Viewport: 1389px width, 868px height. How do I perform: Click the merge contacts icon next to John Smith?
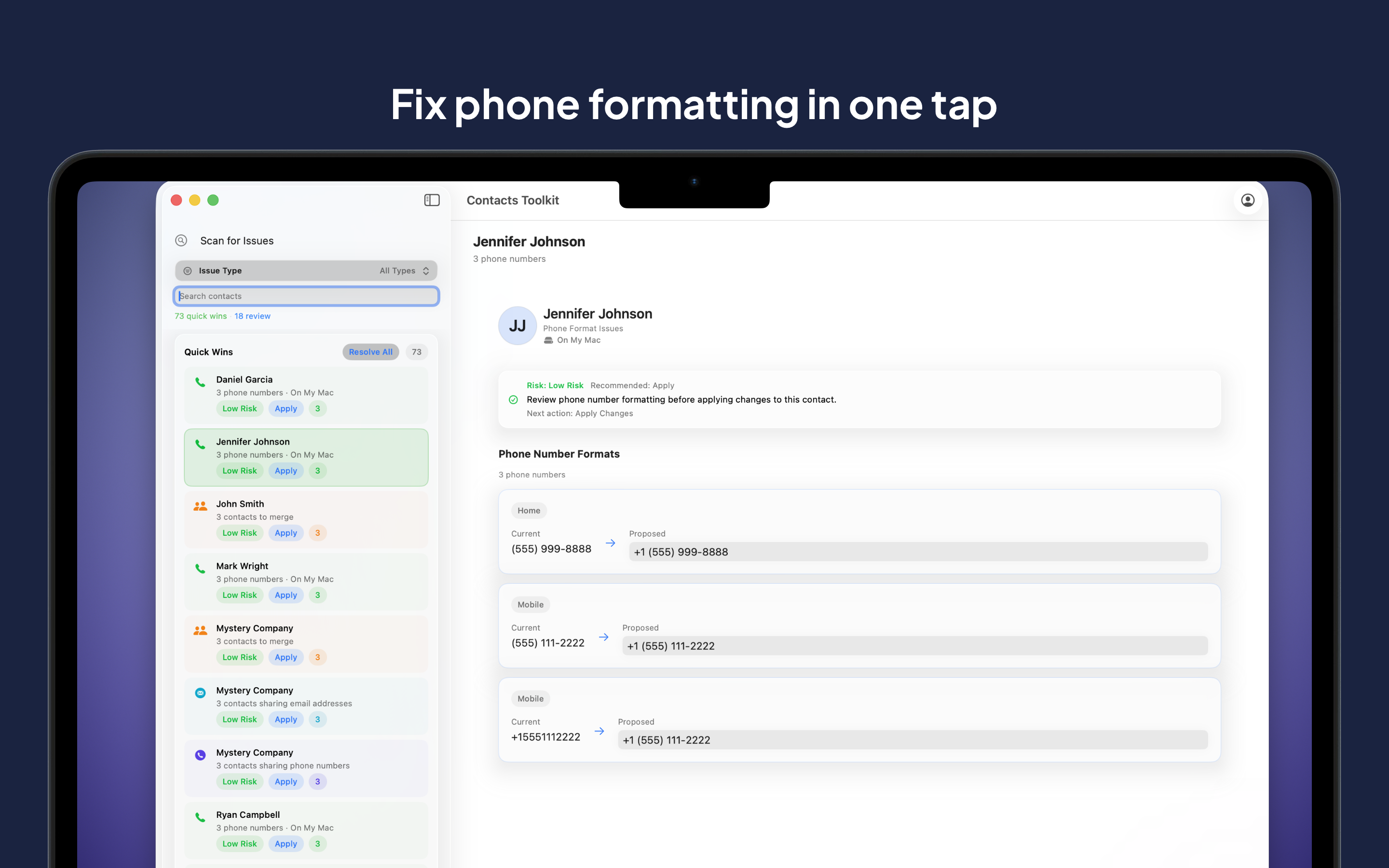pos(200,506)
